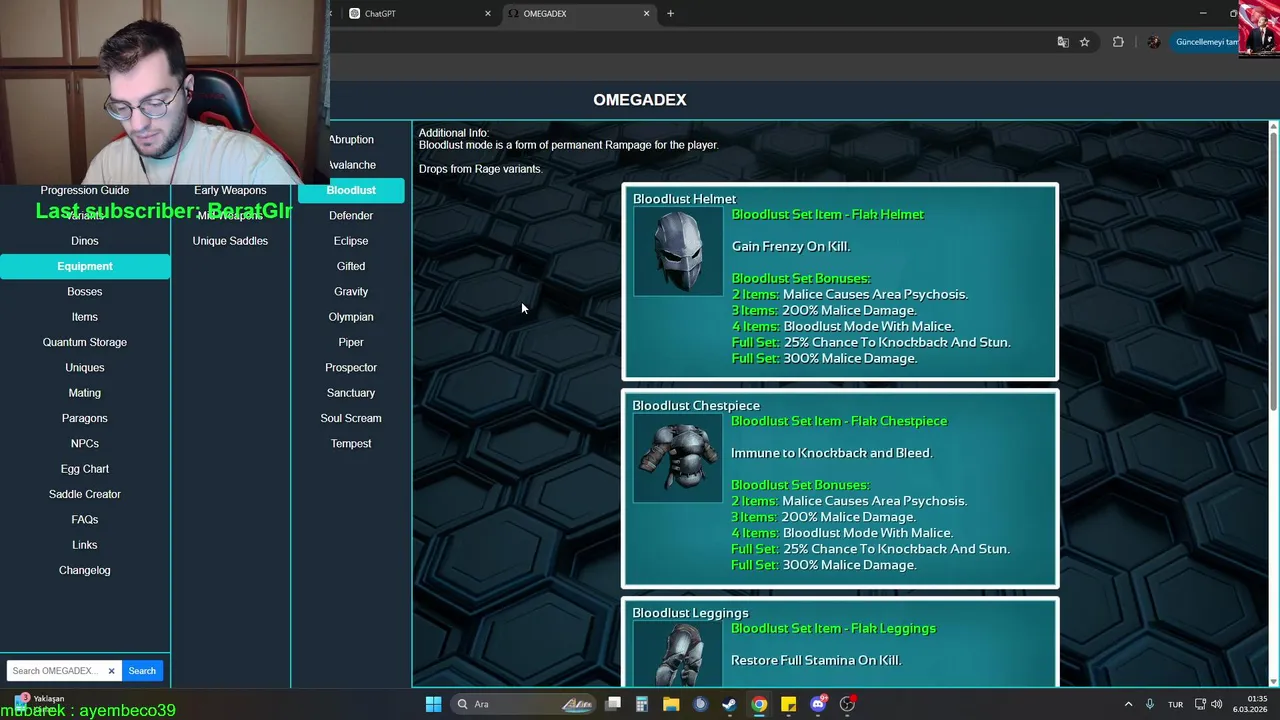Open the Dinos section
The image size is (1280, 720).
[85, 241]
